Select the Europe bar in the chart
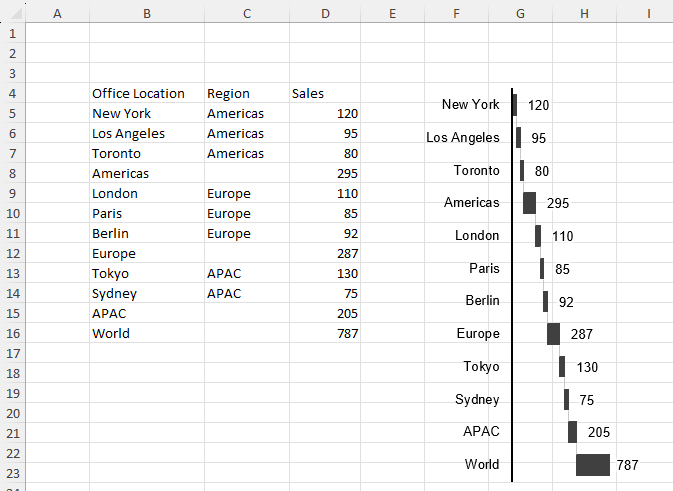 (553, 334)
